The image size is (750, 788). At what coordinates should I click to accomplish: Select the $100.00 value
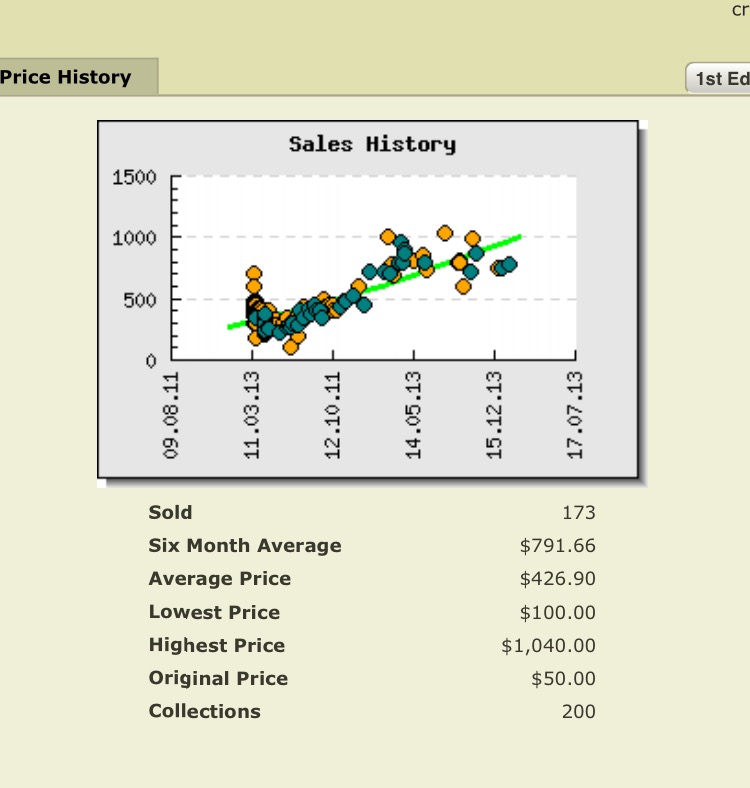coord(557,612)
